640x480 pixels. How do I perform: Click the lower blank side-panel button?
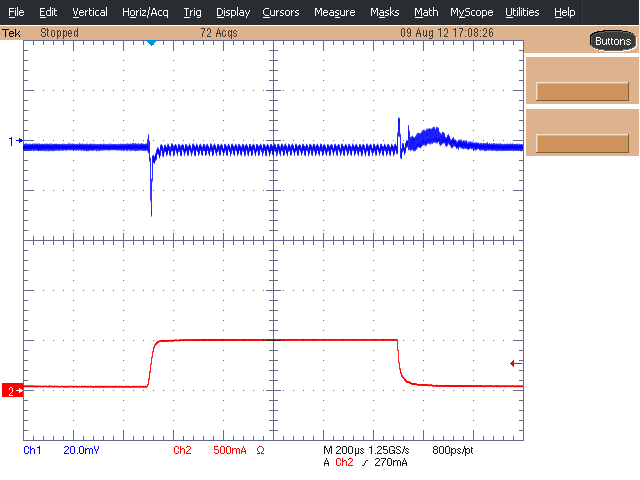582,143
